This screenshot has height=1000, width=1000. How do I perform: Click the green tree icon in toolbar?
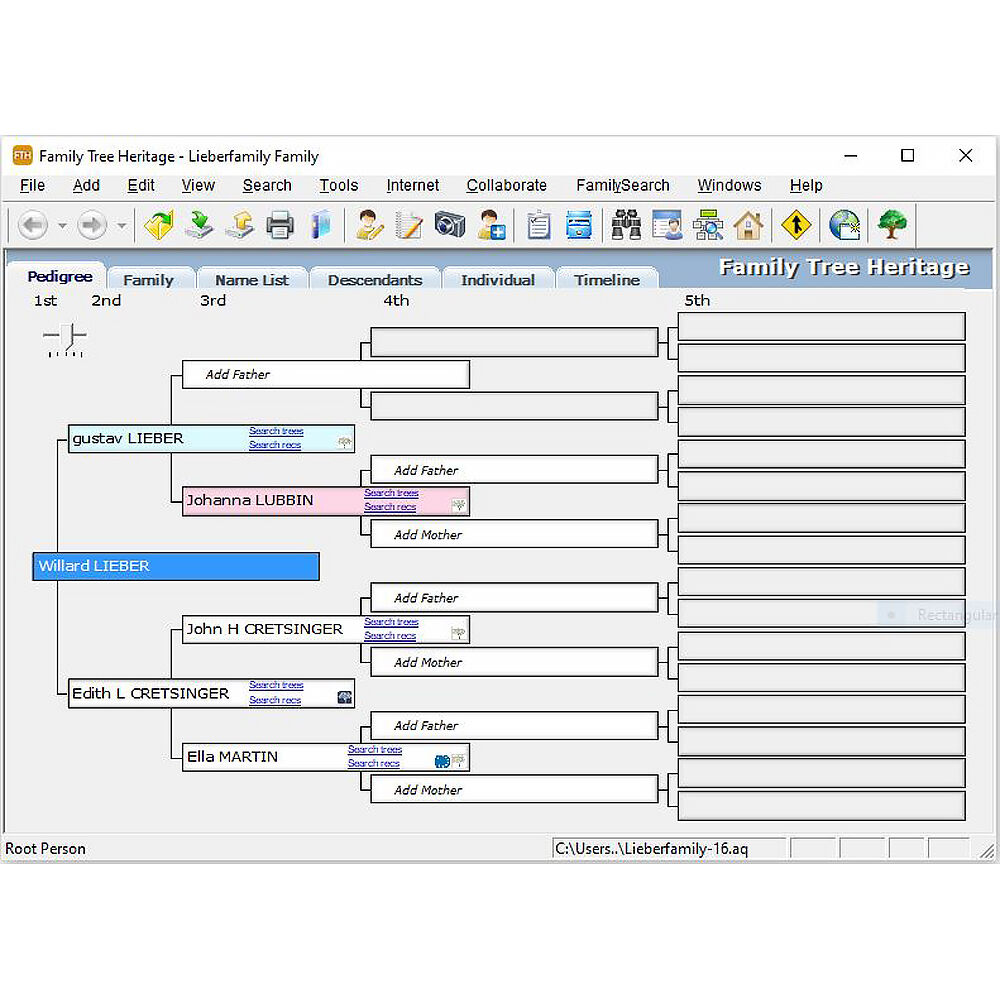point(892,225)
